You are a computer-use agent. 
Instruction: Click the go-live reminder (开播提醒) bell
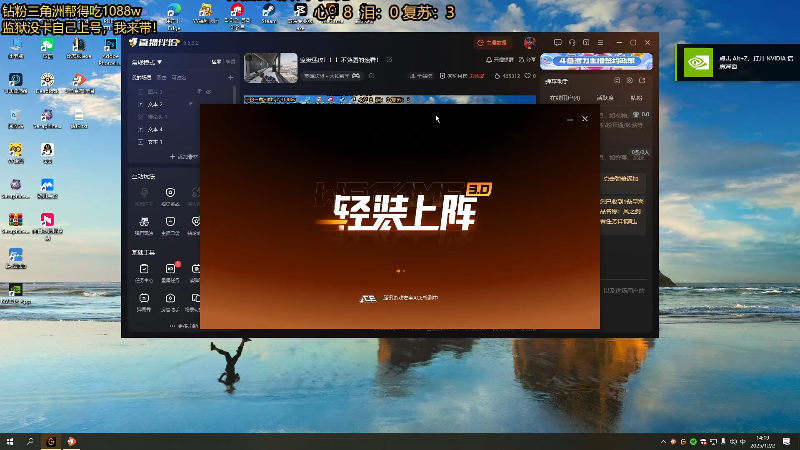[x=499, y=60]
